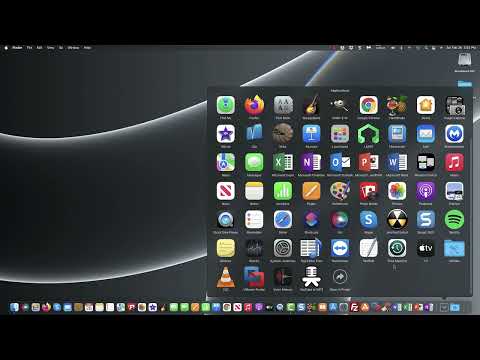Open VMware Fusion icon in the stack
Image resolution: width=480 pixels, height=360 pixels.
[x=254, y=277]
